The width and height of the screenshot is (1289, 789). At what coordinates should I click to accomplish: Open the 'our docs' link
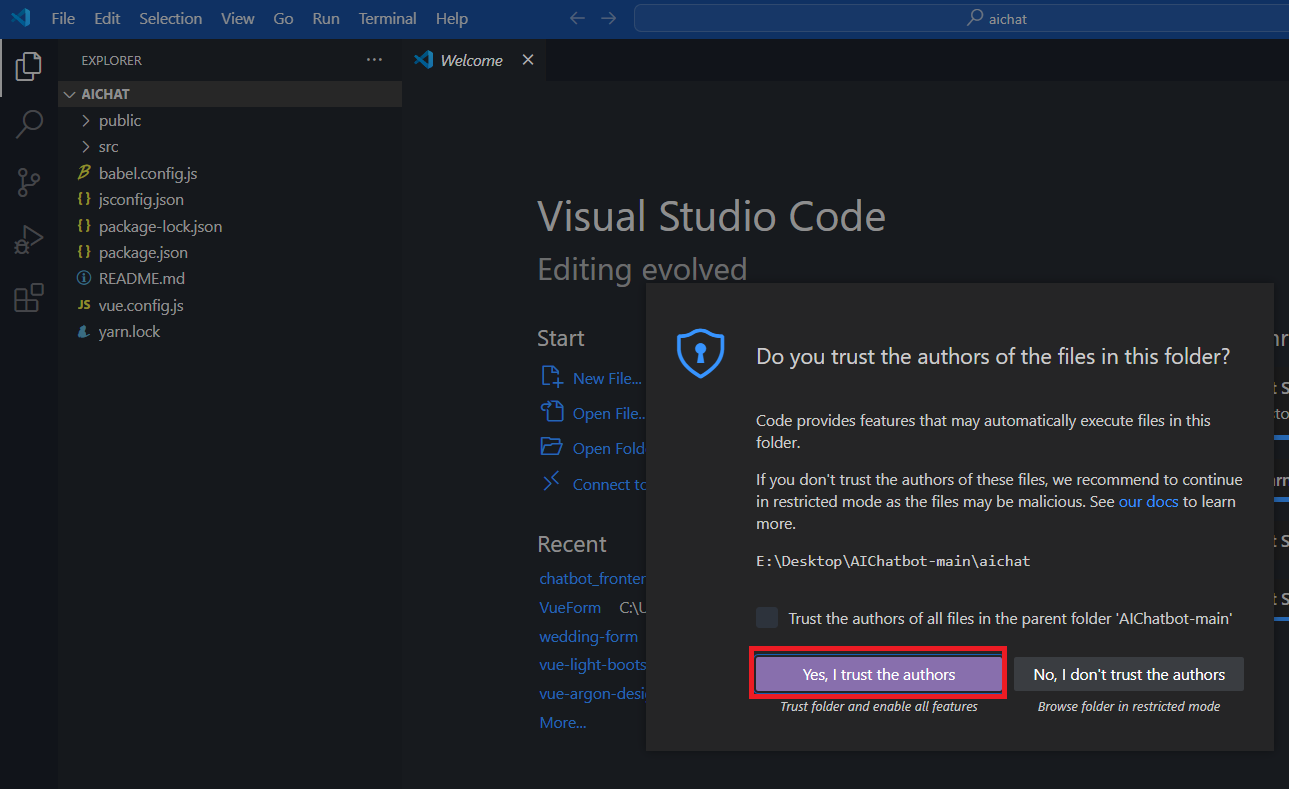click(1148, 501)
